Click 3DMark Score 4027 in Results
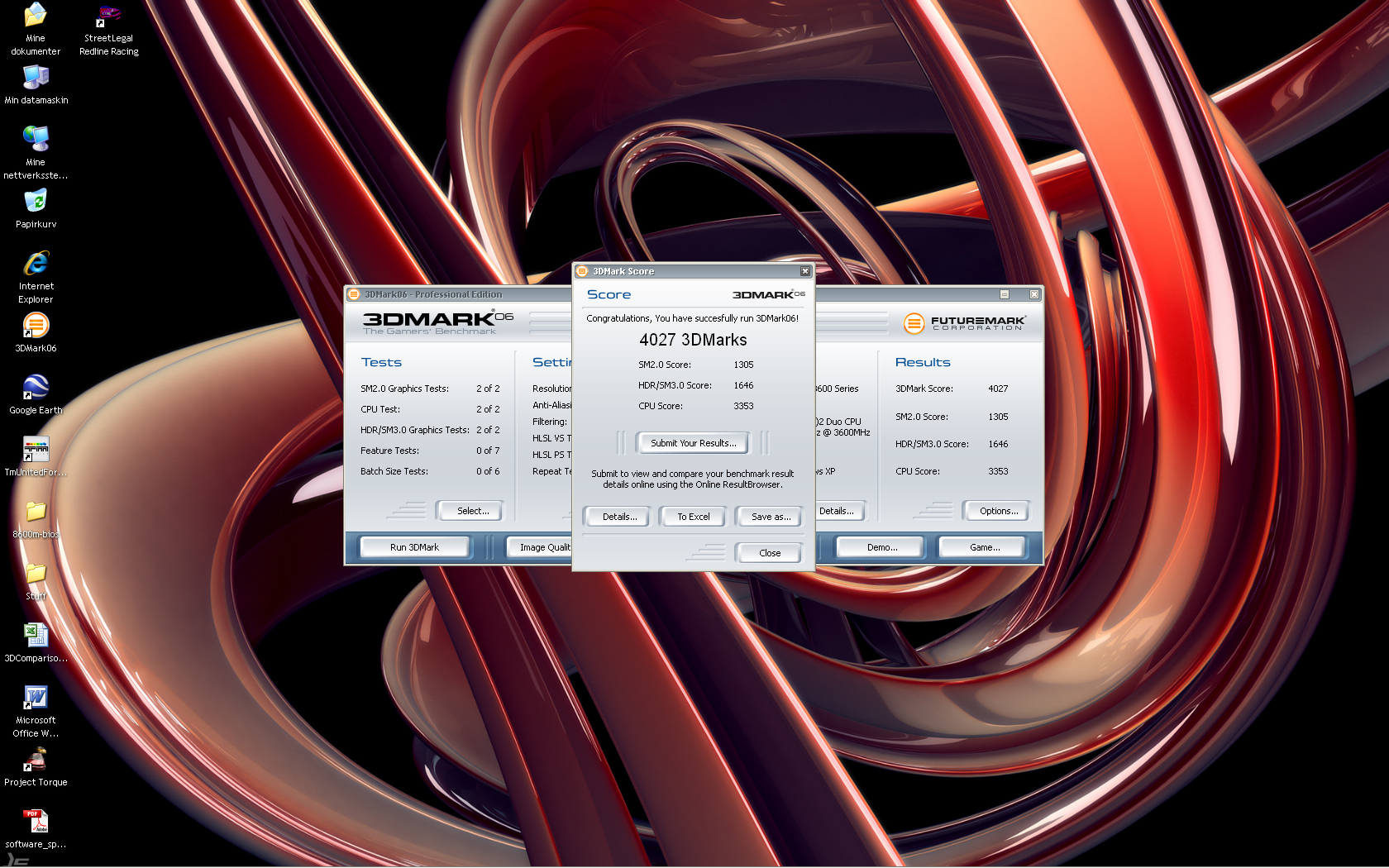This screenshot has width=1389, height=868. pyautogui.click(x=952, y=389)
